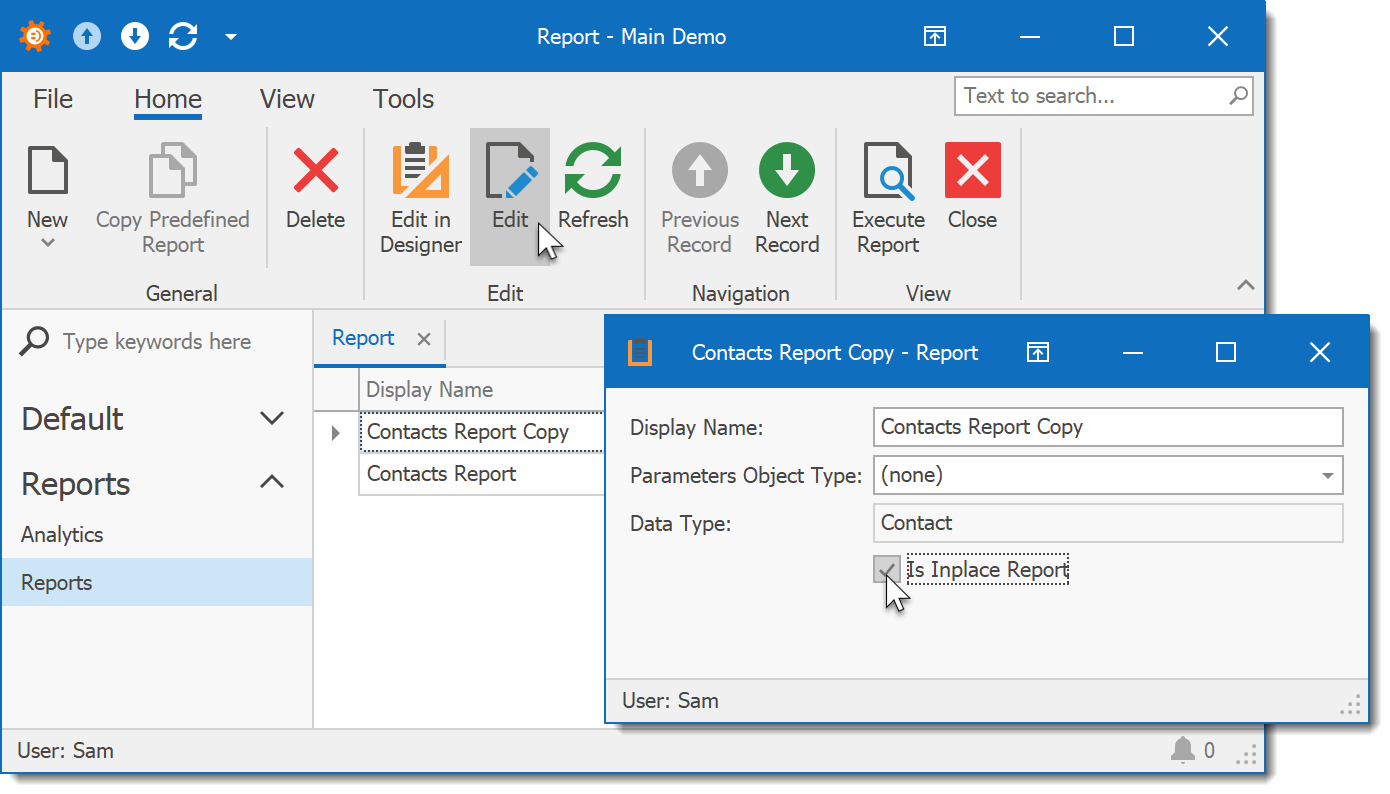Image resolution: width=1390 pixels, height=794 pixels.
Task: Click the Delete red X icon
Action: 315,171
